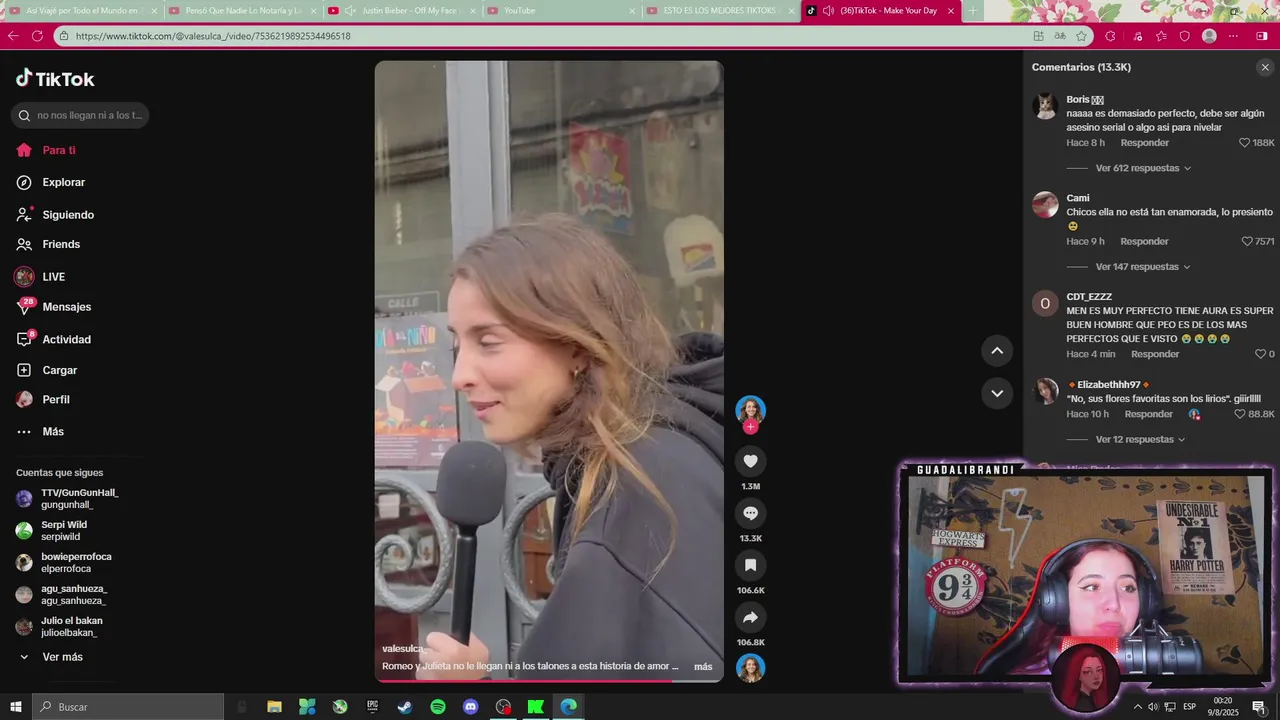Open a new browser tab
Image resolution: width=1280 pixels, height=720 pixels.
click(x=972, y=11)
